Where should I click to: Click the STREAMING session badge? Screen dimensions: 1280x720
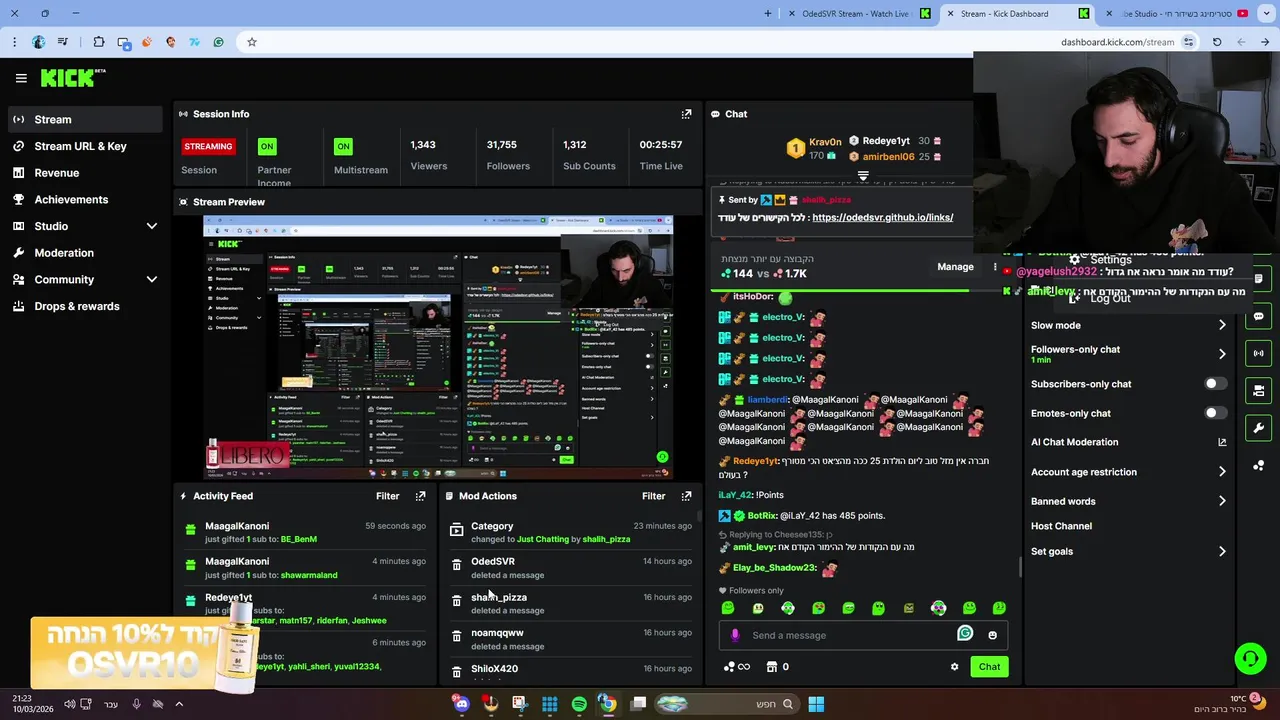(x=208, y=146)
